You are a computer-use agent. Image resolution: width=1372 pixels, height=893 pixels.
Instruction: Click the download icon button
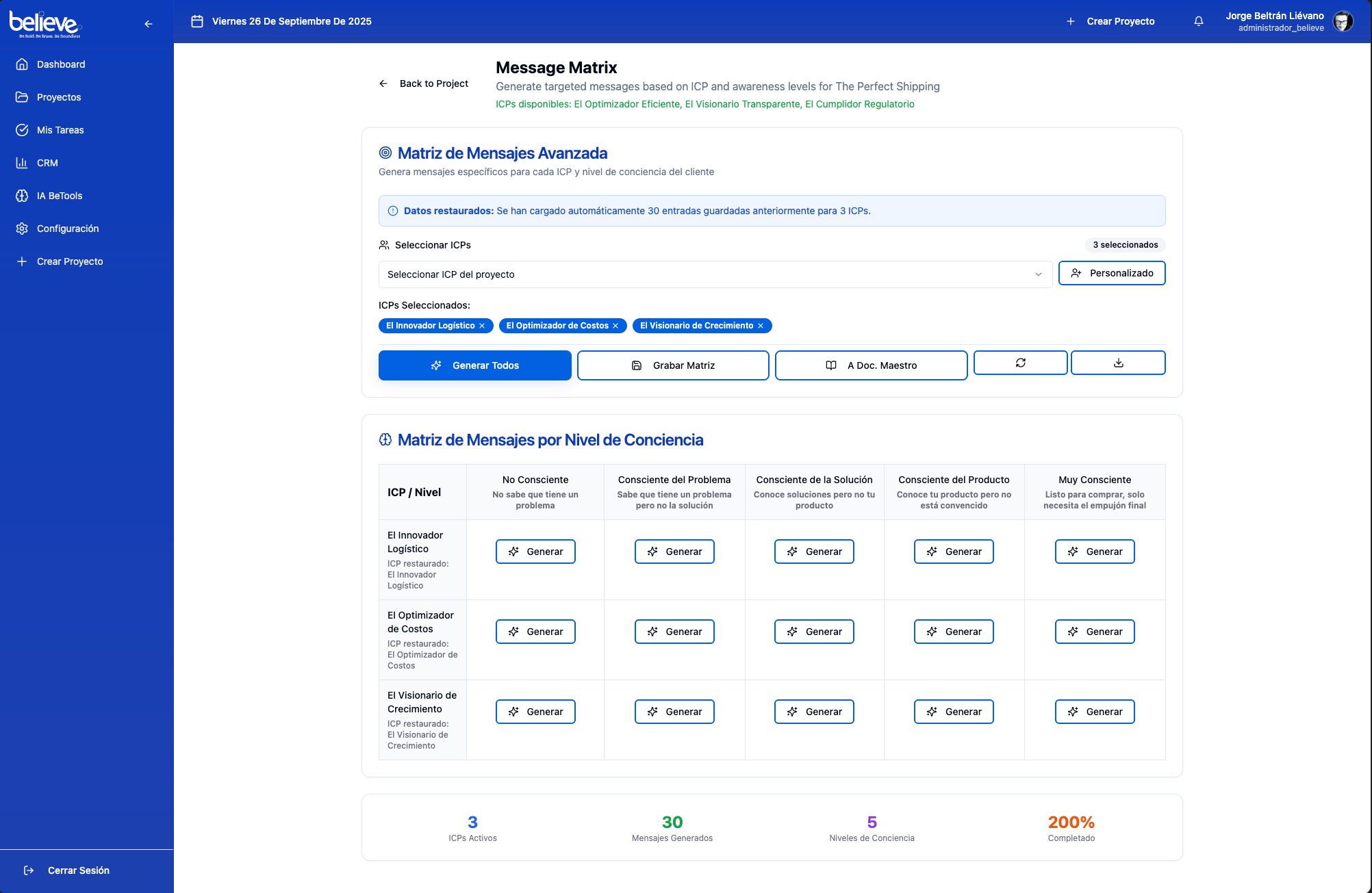(1118, 363)
